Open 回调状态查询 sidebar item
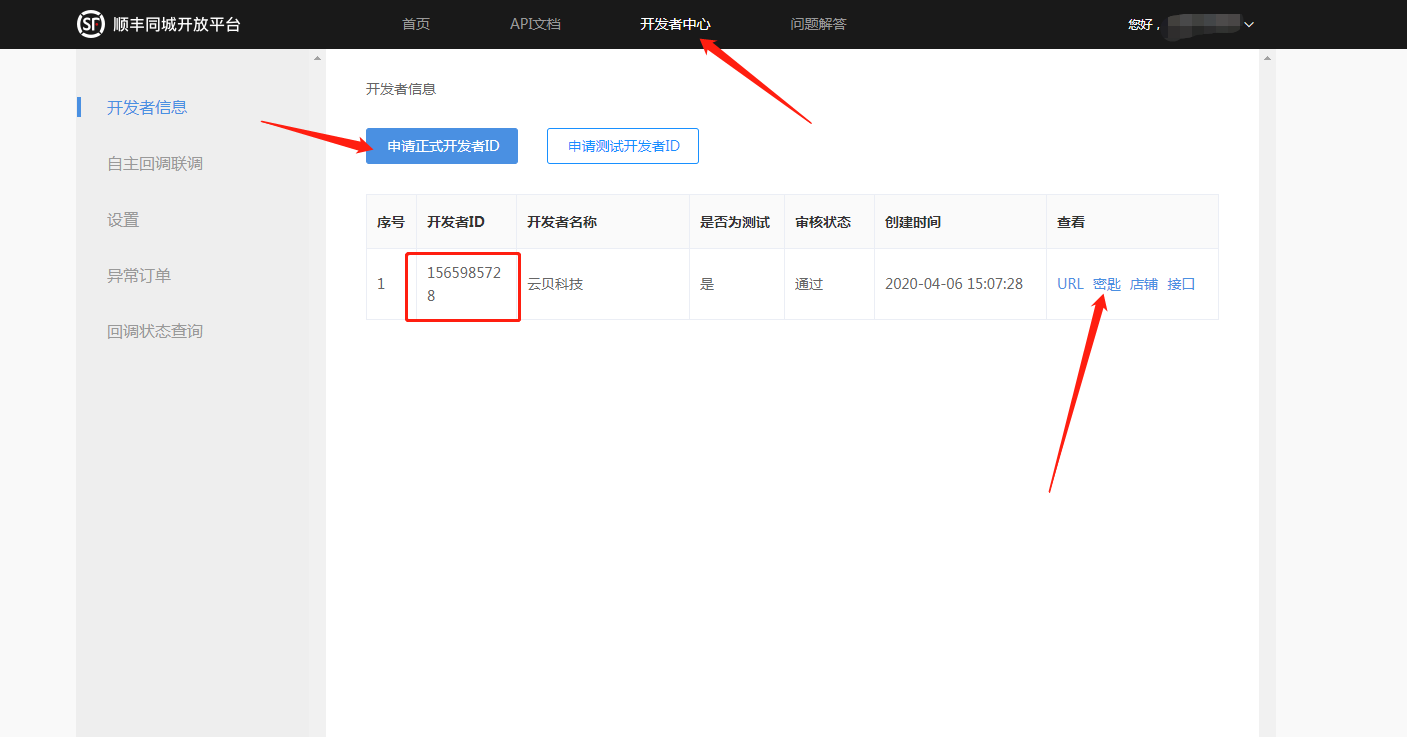Viewport: 1407px width, 737px height. (x=155, y=331)
